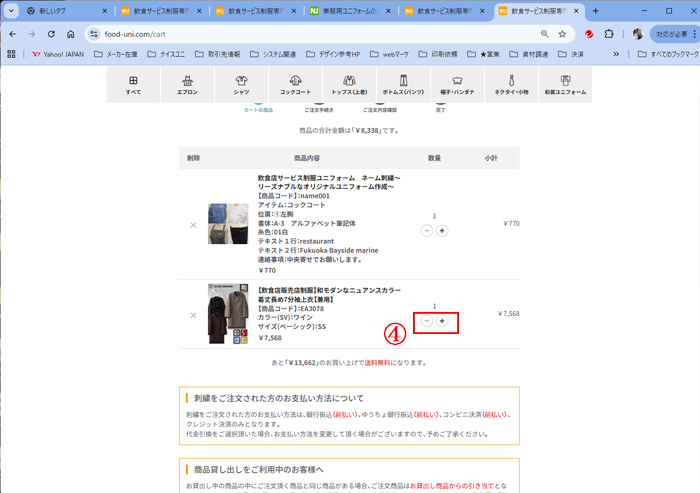Open the ネクタイ・小物 category
Viewport: 700px width, 493px height.
511,85
